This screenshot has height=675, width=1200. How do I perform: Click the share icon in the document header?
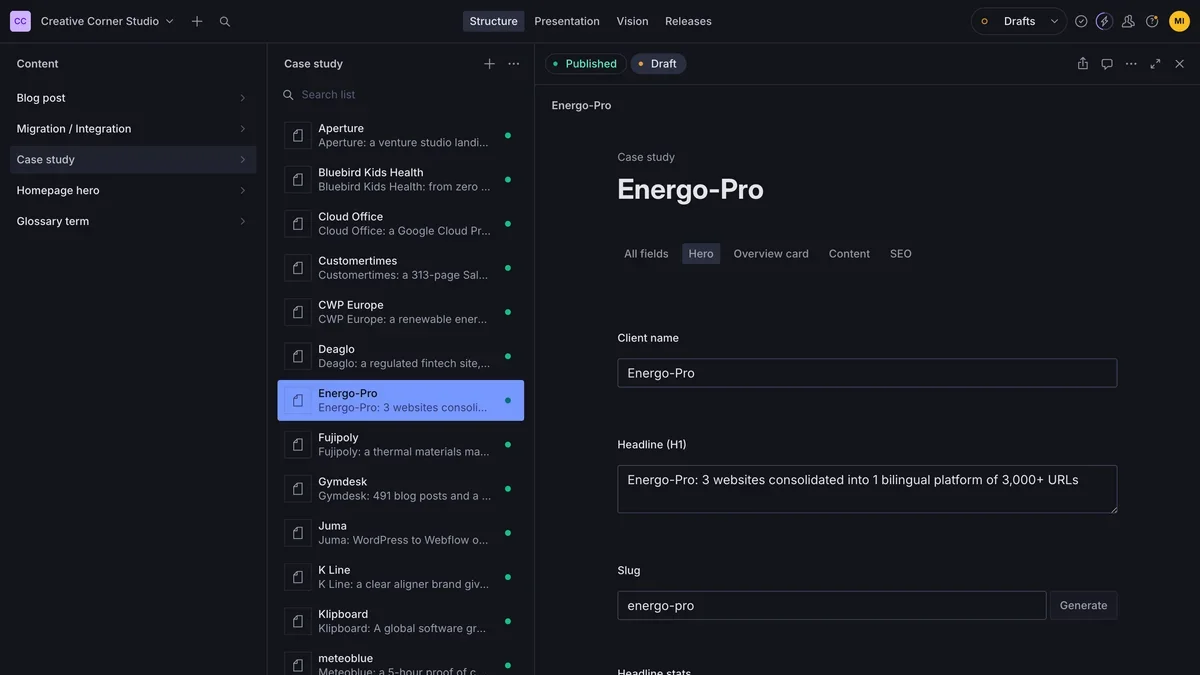tap(1083, 64)
